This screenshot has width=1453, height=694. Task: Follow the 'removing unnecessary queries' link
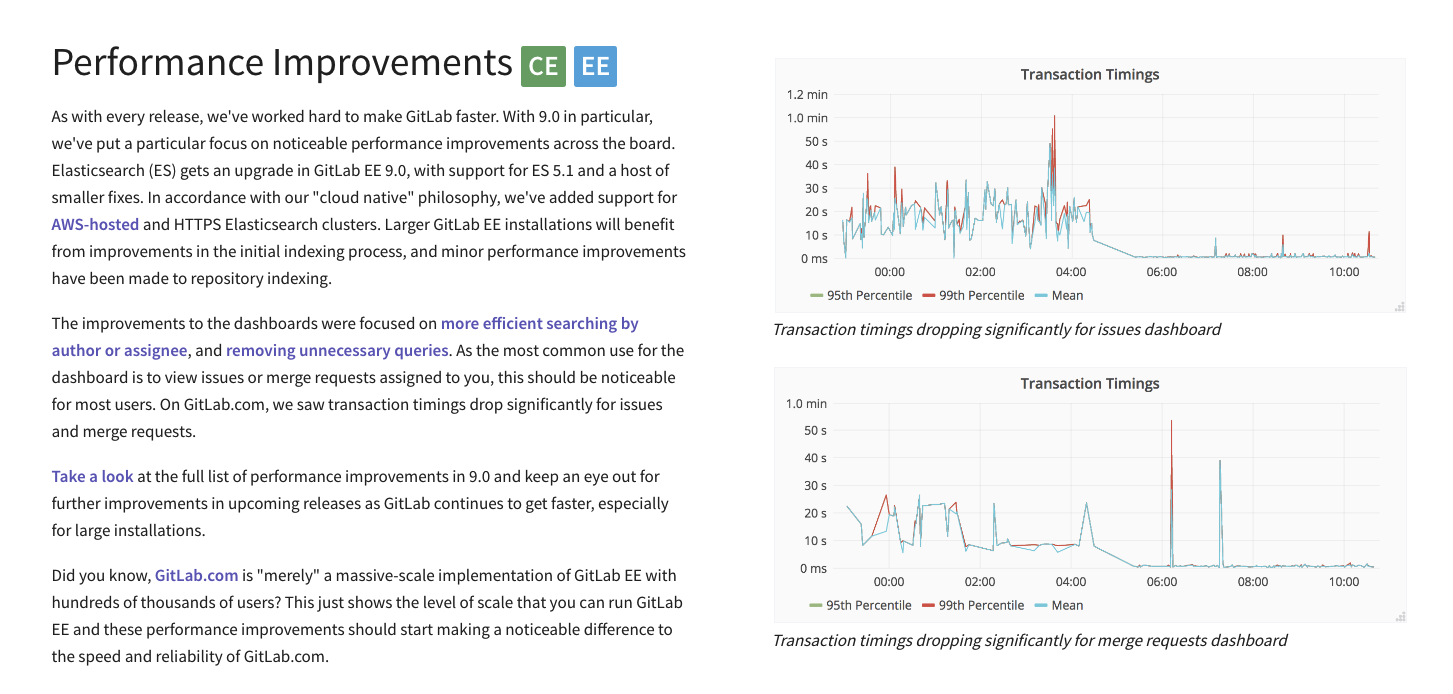tap(337, 350)
